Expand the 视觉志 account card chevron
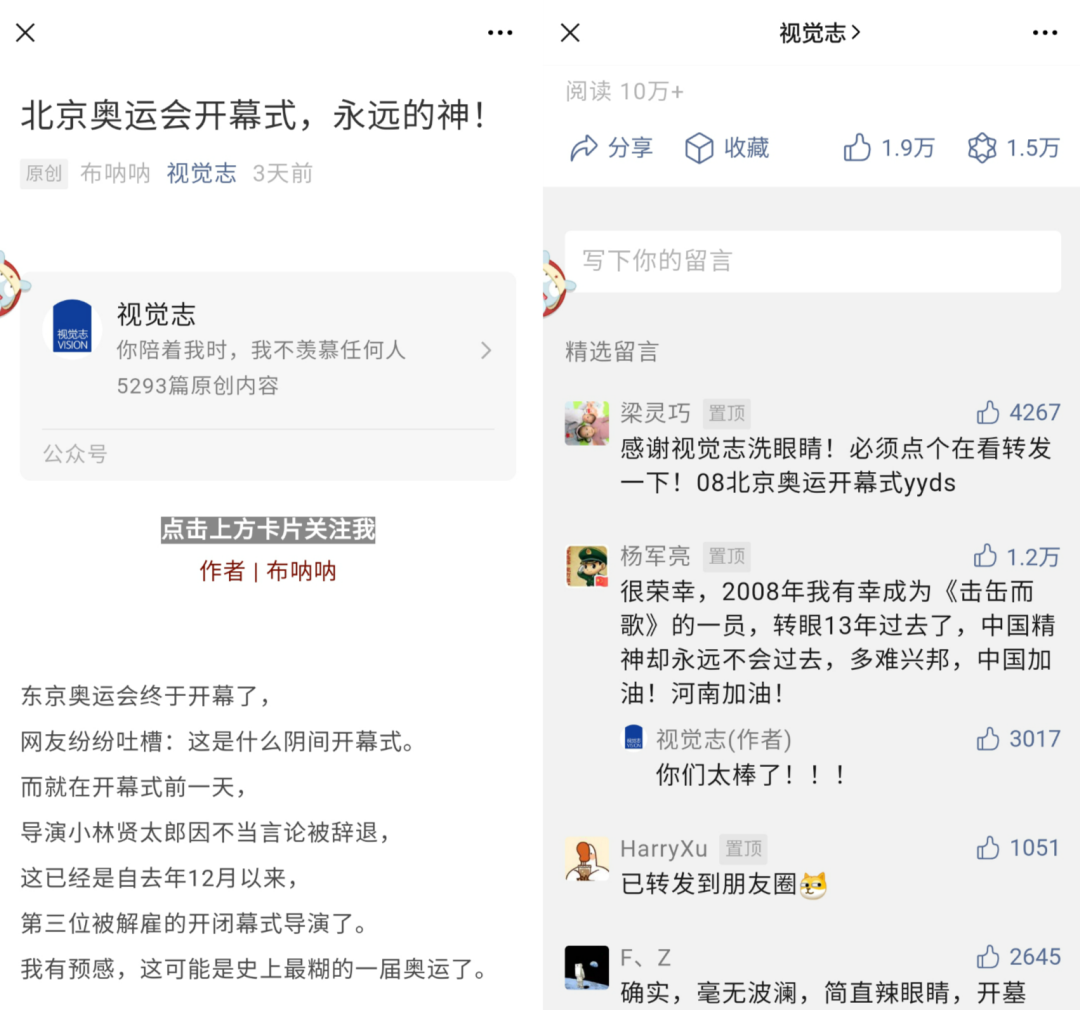 click(486, 350)
